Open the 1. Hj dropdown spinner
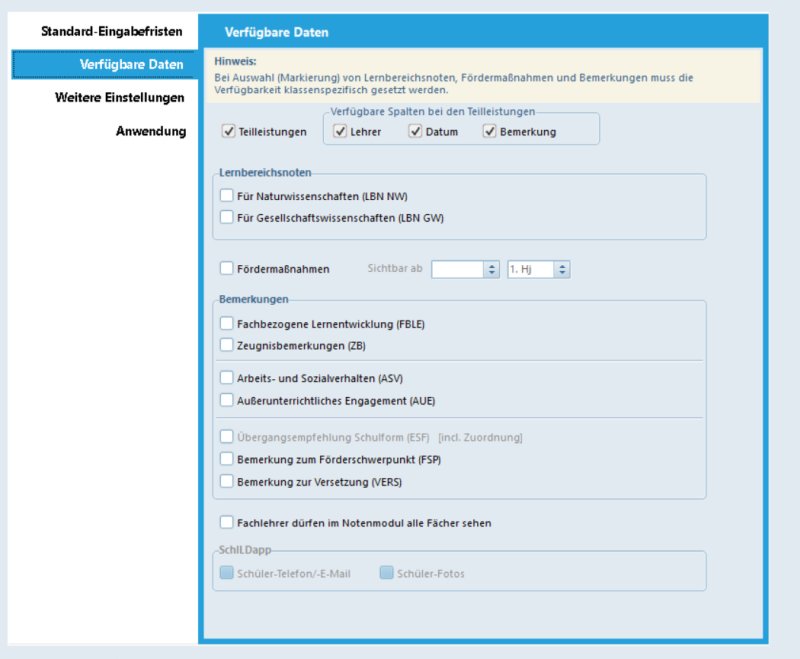This screenshot has height=659, width=800. (x=562, y=269)
